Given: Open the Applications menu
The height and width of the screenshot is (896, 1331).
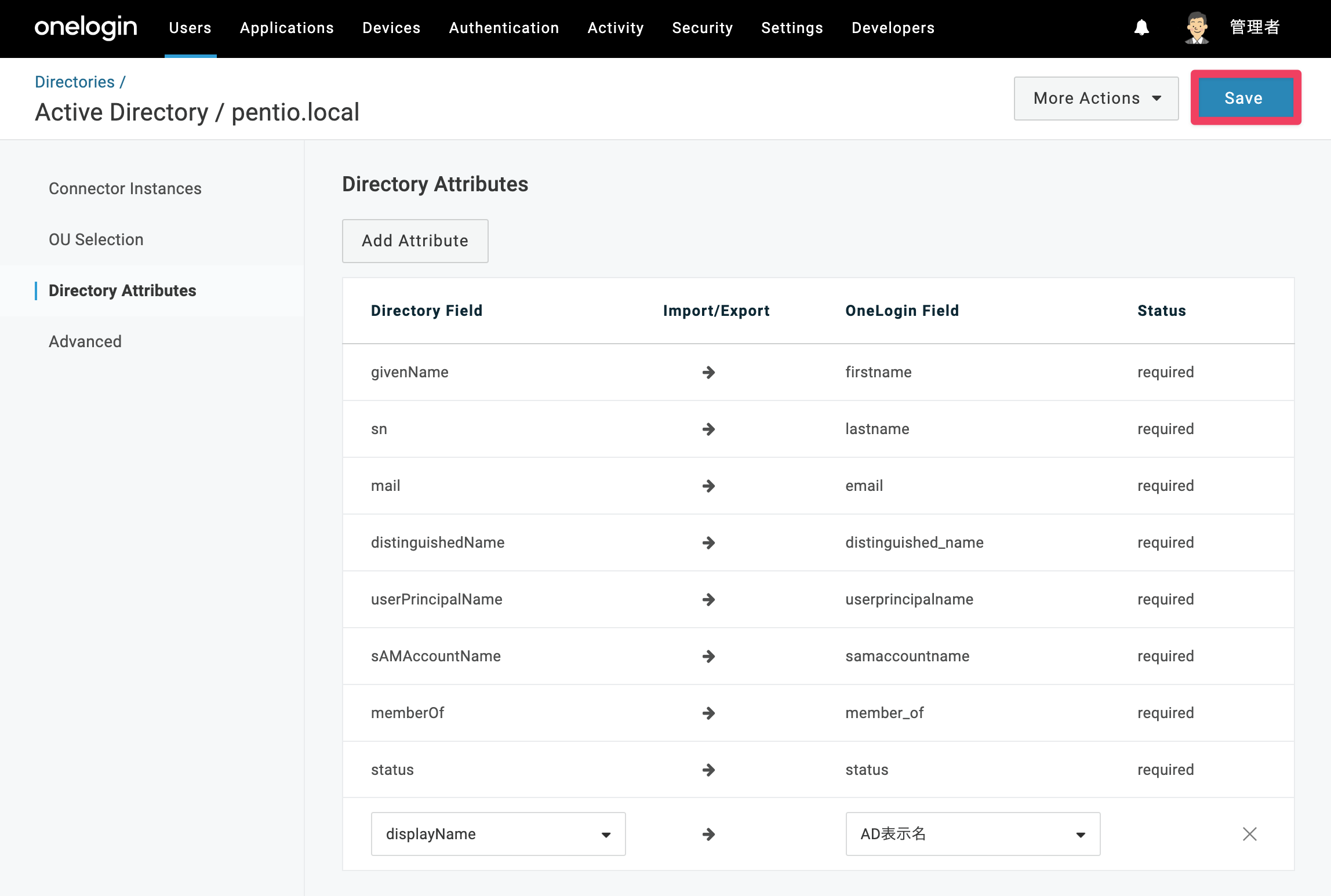Looking at the screenshot, I should pos(287,28).
